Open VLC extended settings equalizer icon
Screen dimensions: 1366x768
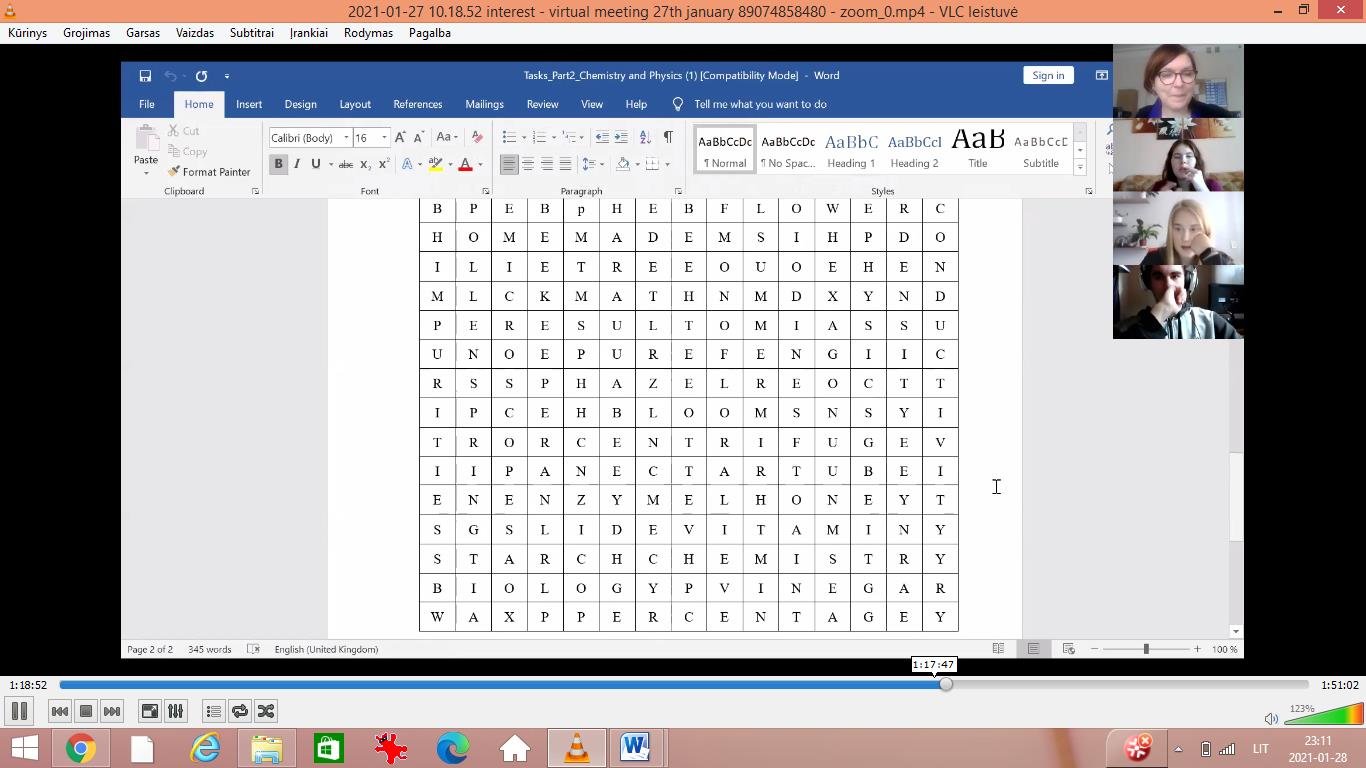pos(176,711)
